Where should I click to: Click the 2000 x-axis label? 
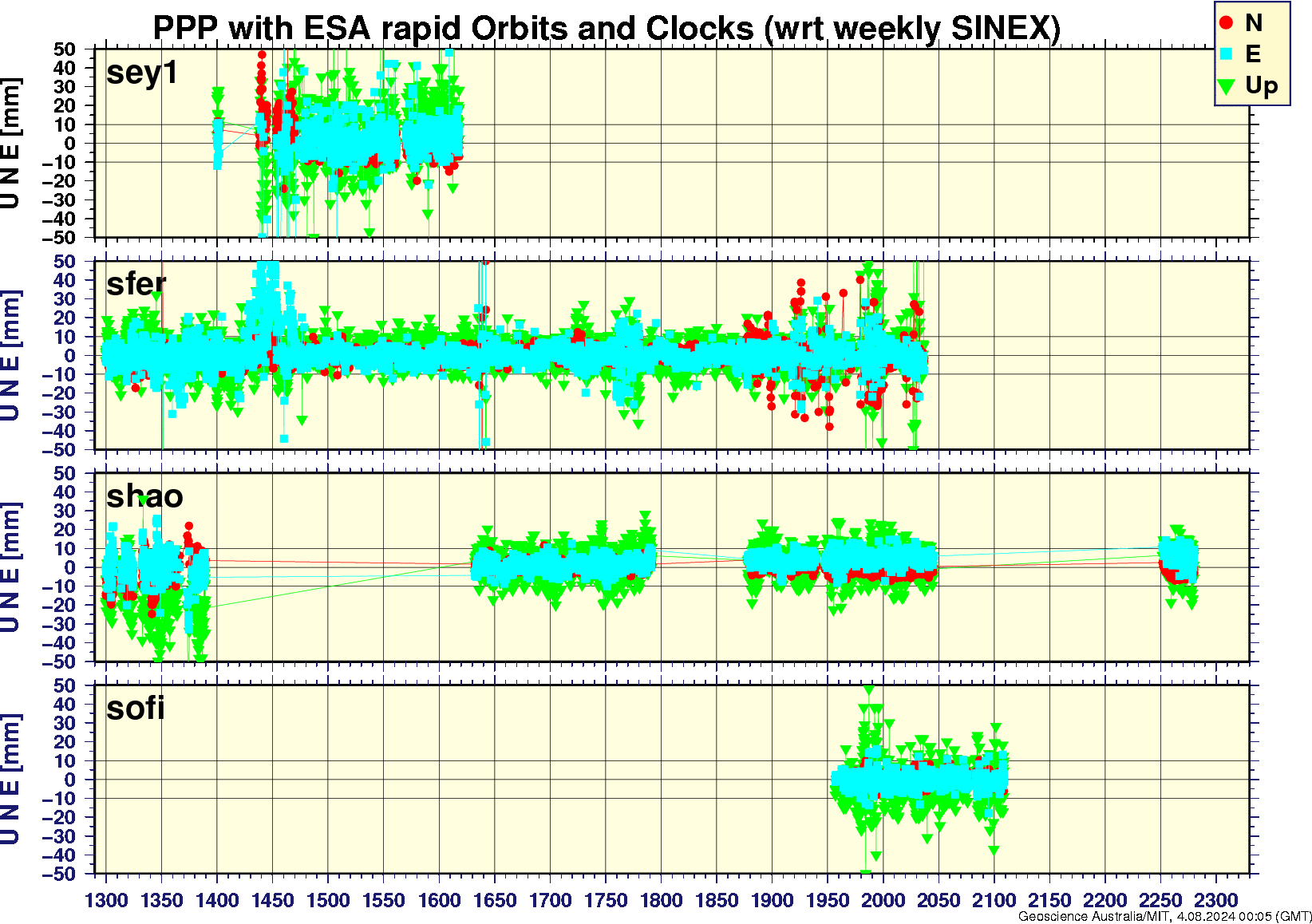coord(883,900)
